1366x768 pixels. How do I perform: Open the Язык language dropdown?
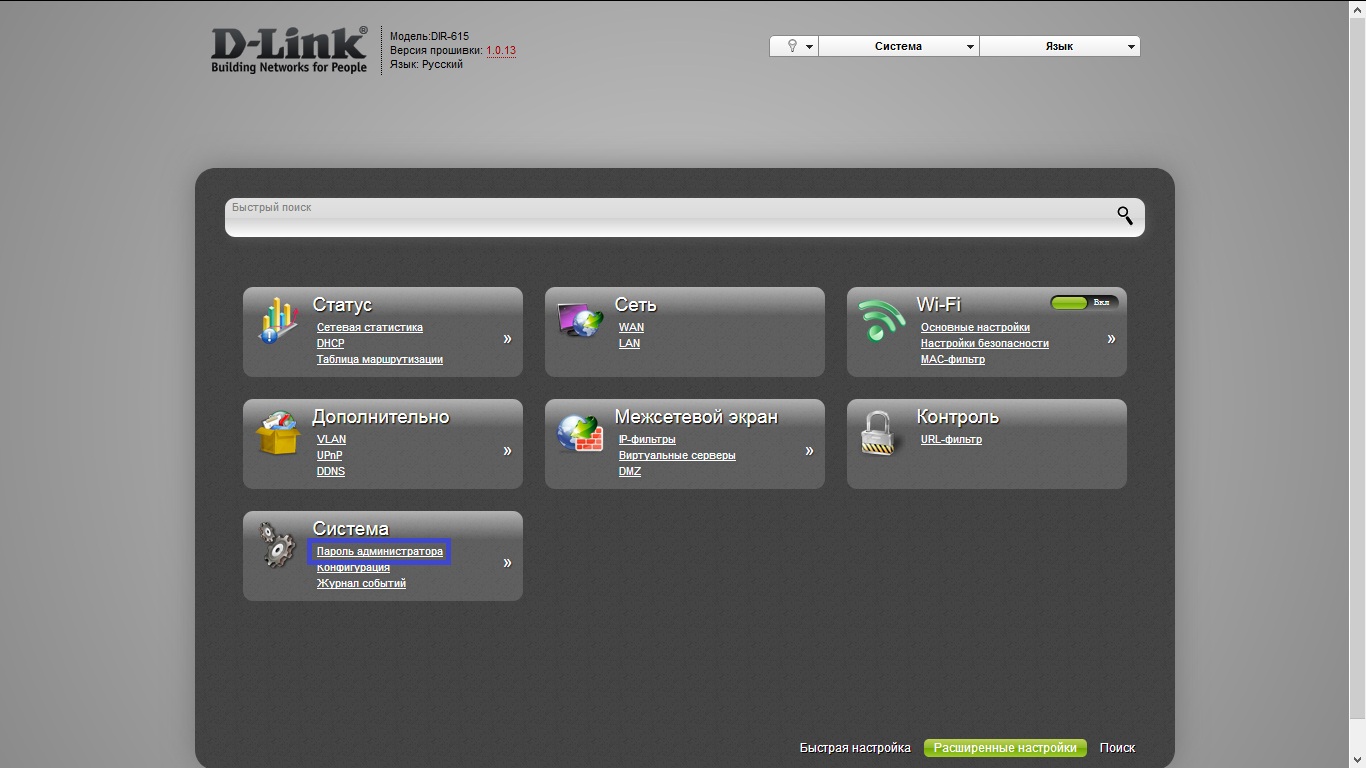(1060, 46)
